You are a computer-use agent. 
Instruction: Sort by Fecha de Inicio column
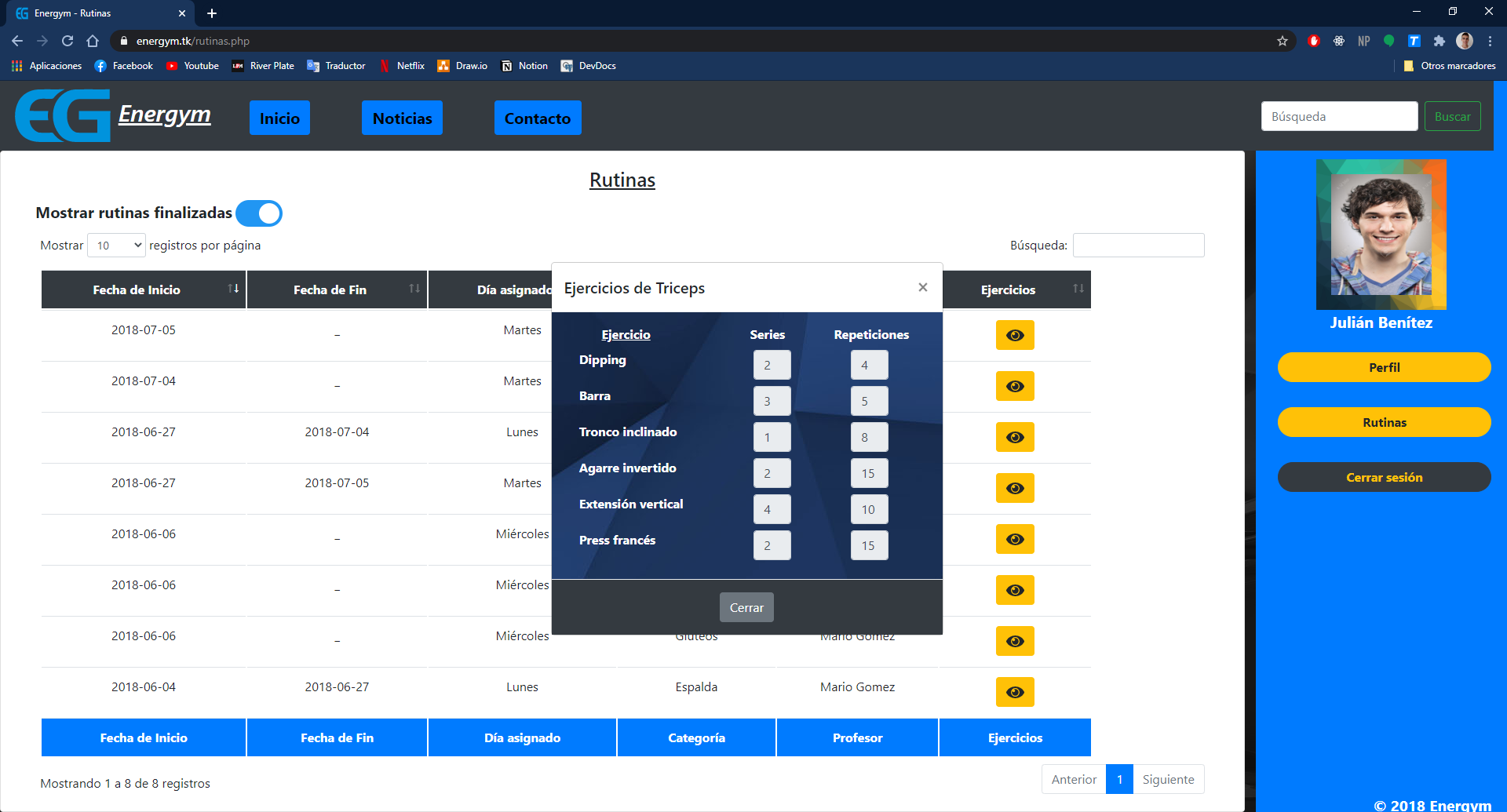coord(144,289)
